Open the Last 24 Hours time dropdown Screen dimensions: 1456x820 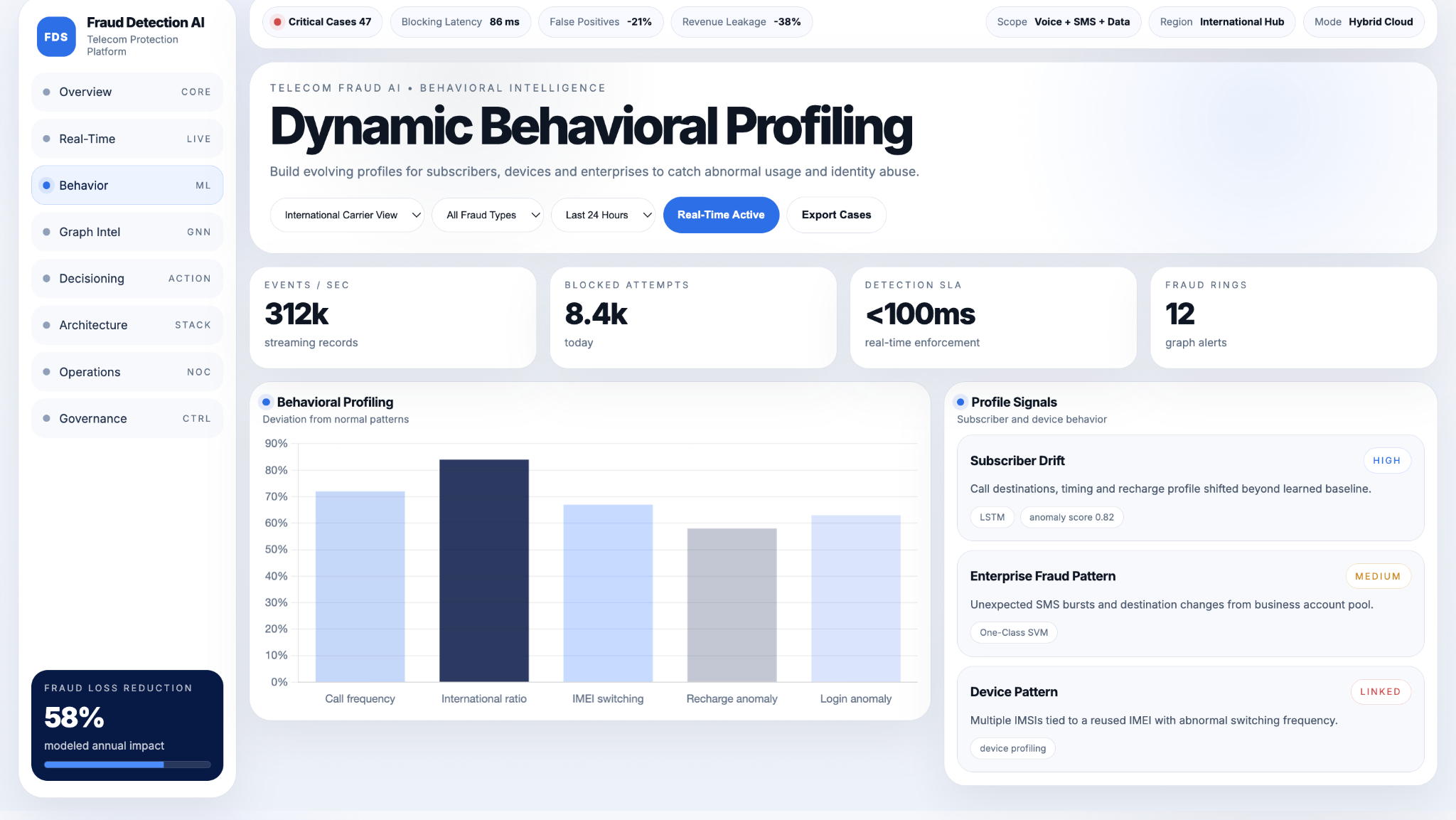(603, 215)
